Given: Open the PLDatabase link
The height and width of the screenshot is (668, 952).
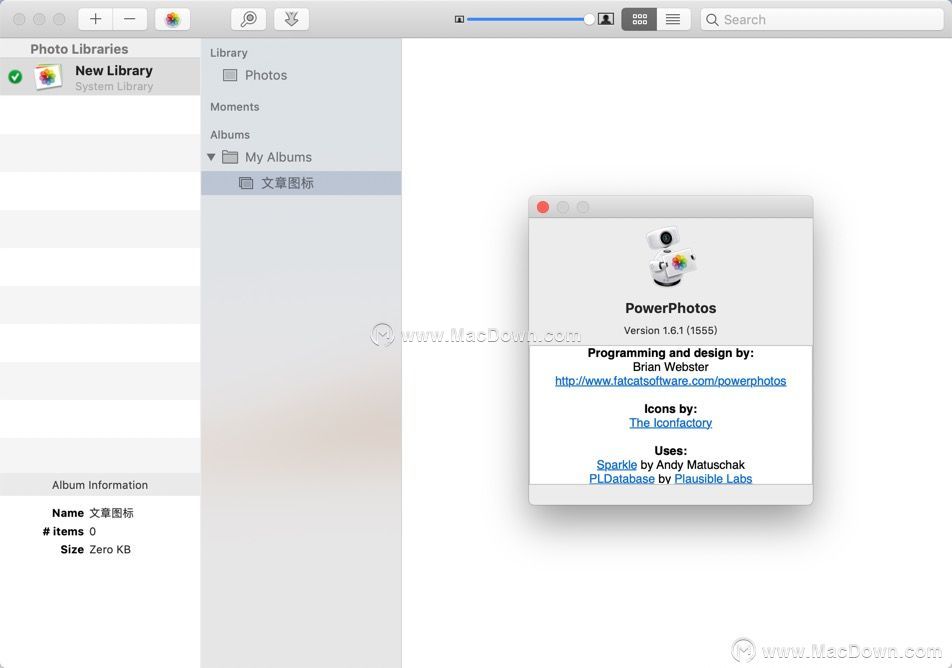Looking at the screenshot, I should (x=622, y=479).
